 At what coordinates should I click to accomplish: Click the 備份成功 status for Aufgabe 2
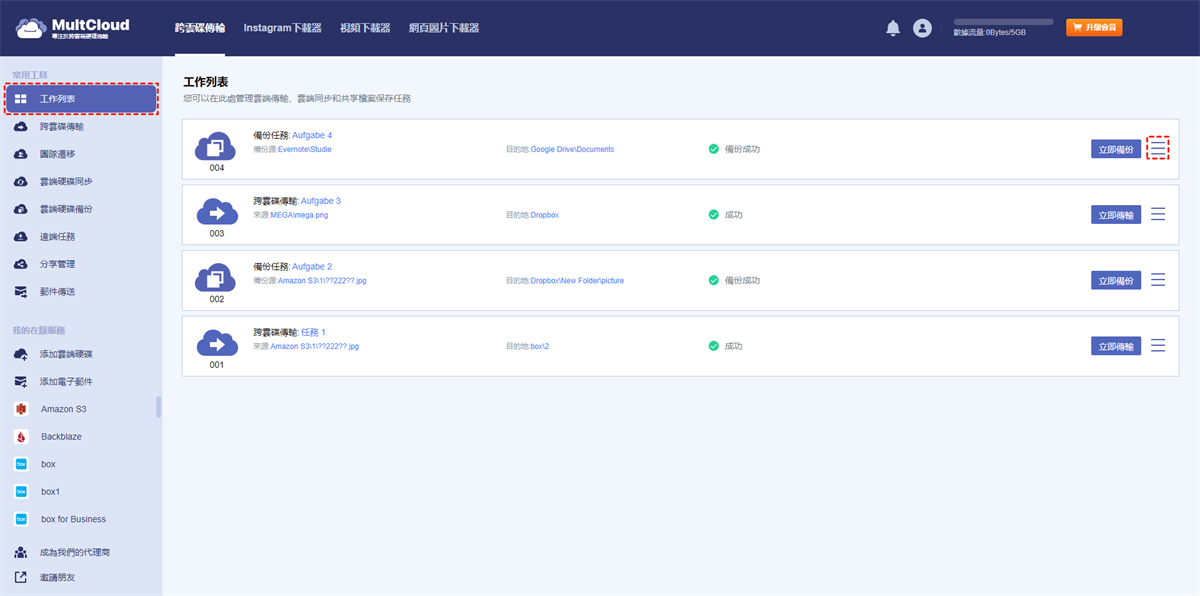[x=734, y=280]
